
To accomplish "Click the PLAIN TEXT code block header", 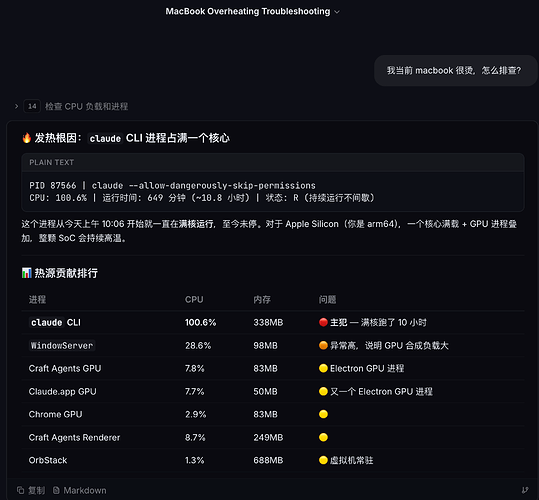I will tap(273, 163).
